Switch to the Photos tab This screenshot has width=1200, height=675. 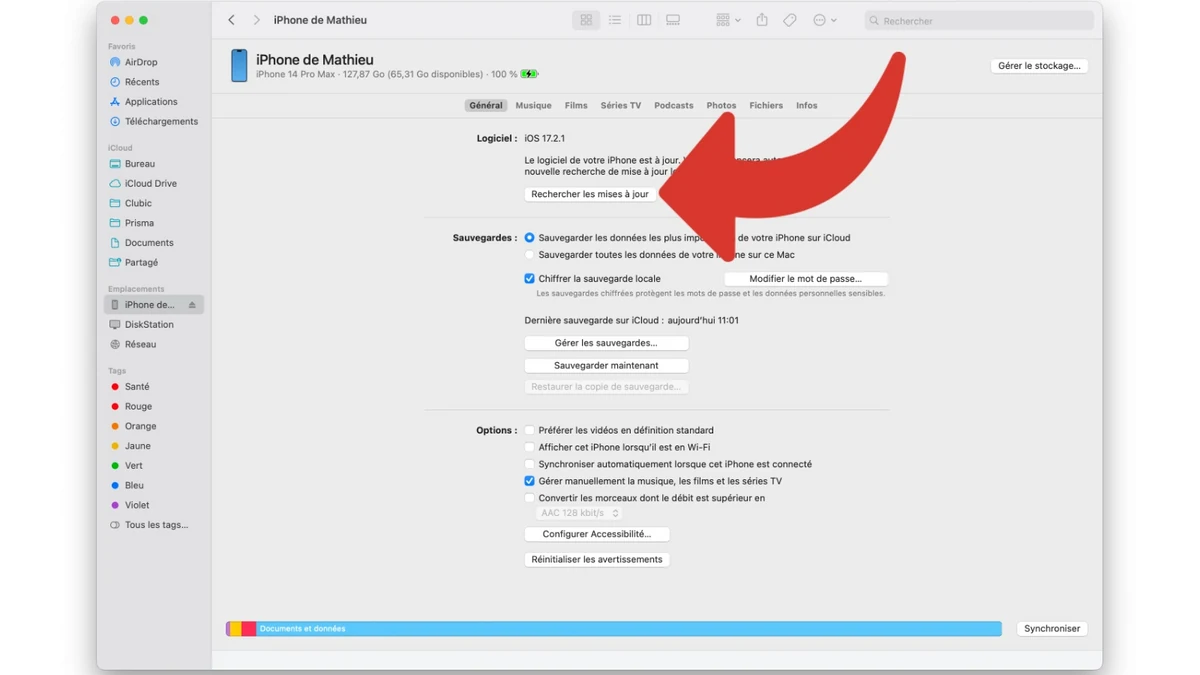click(x=721, y=105)
